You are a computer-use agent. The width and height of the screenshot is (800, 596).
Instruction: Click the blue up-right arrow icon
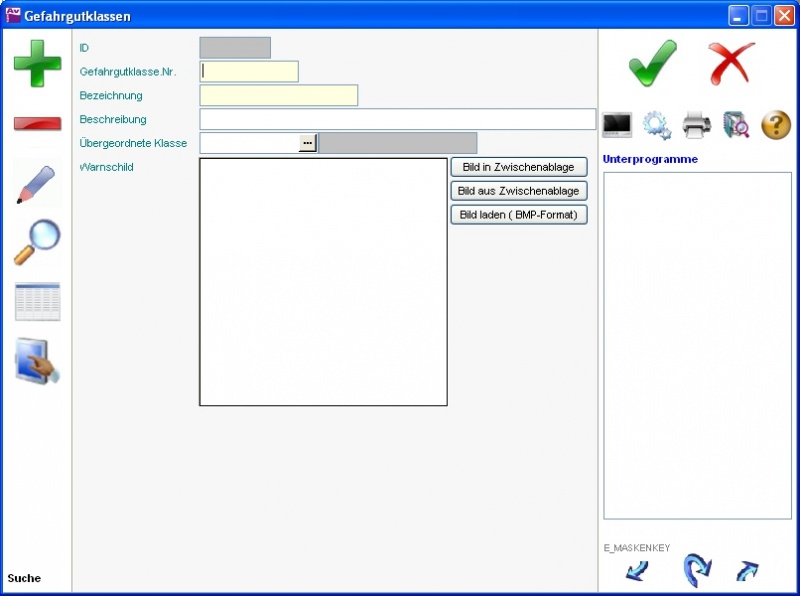click(747, 571)
